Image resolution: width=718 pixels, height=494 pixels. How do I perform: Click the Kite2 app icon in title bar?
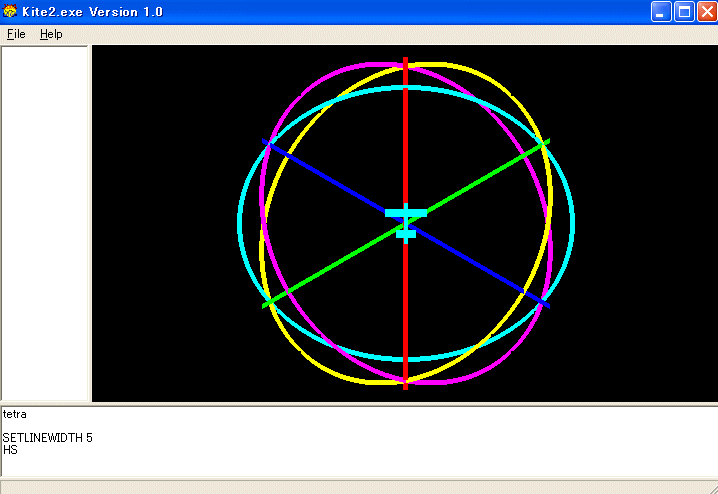(10, 11)
